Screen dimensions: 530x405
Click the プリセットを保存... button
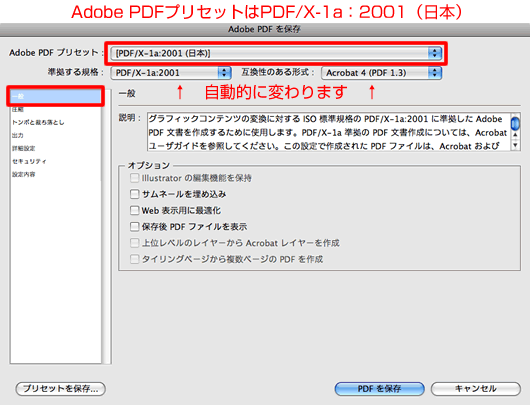coord(61,389)
